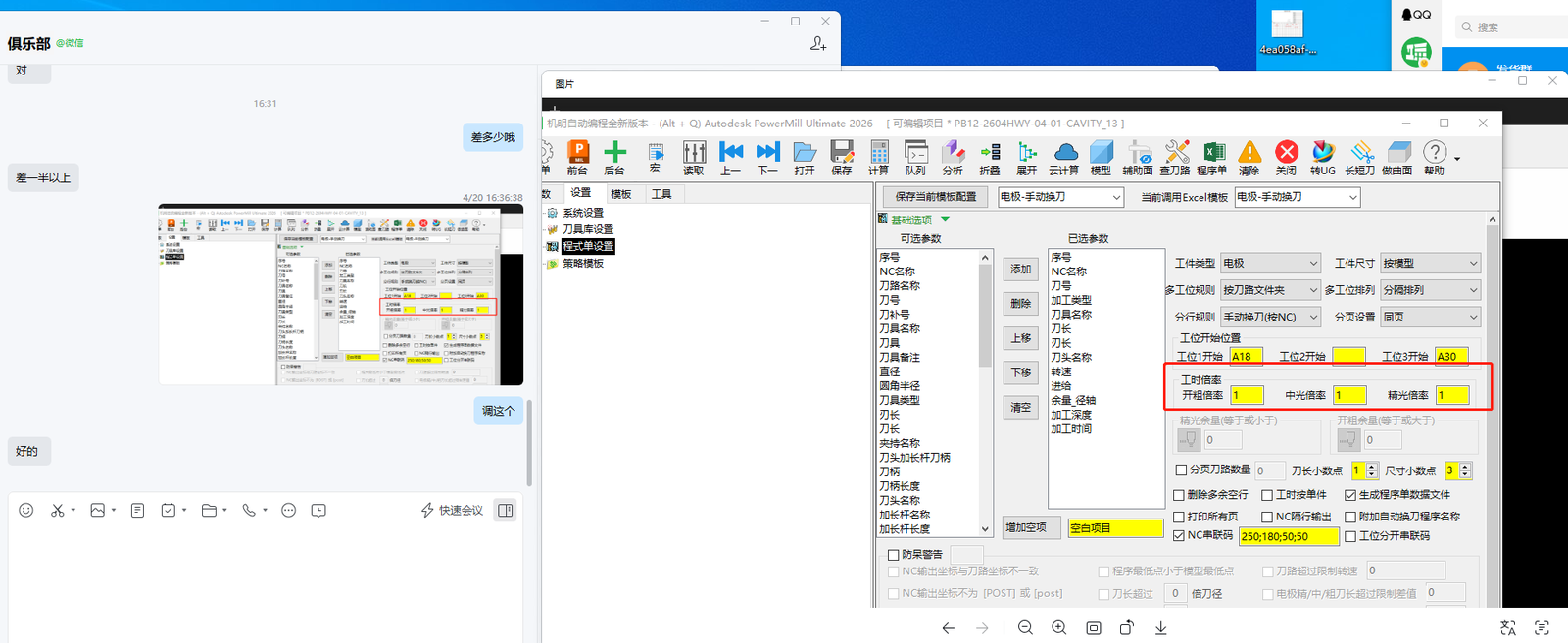Click the 模型 cube icon
The image size is (1568, 643).
tap(1102, 157)
